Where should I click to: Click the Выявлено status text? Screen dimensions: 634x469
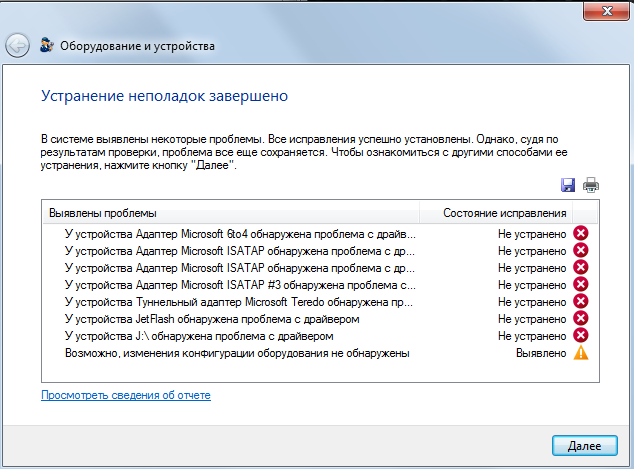(541, 353)
